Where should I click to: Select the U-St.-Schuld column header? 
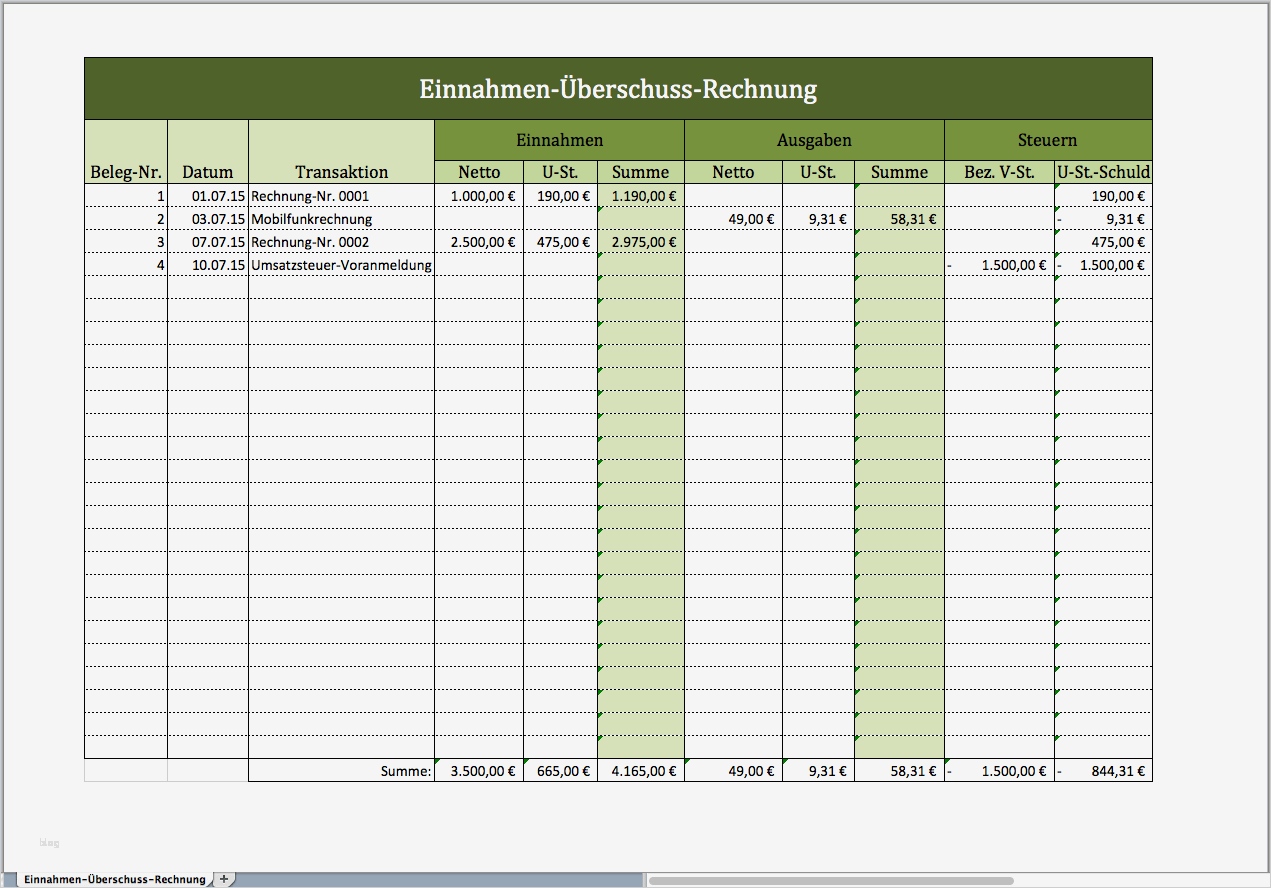coord(1103,171)
